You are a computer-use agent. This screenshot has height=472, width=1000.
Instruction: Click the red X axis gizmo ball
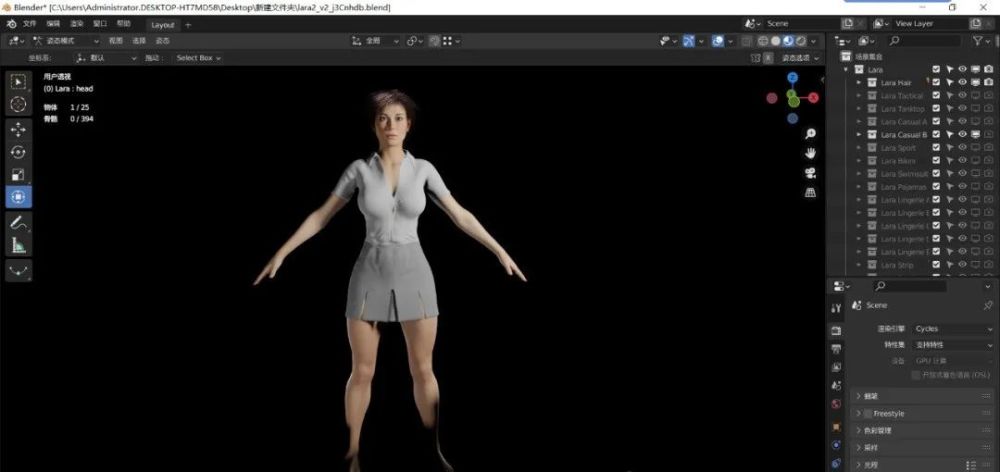[813, 98]
